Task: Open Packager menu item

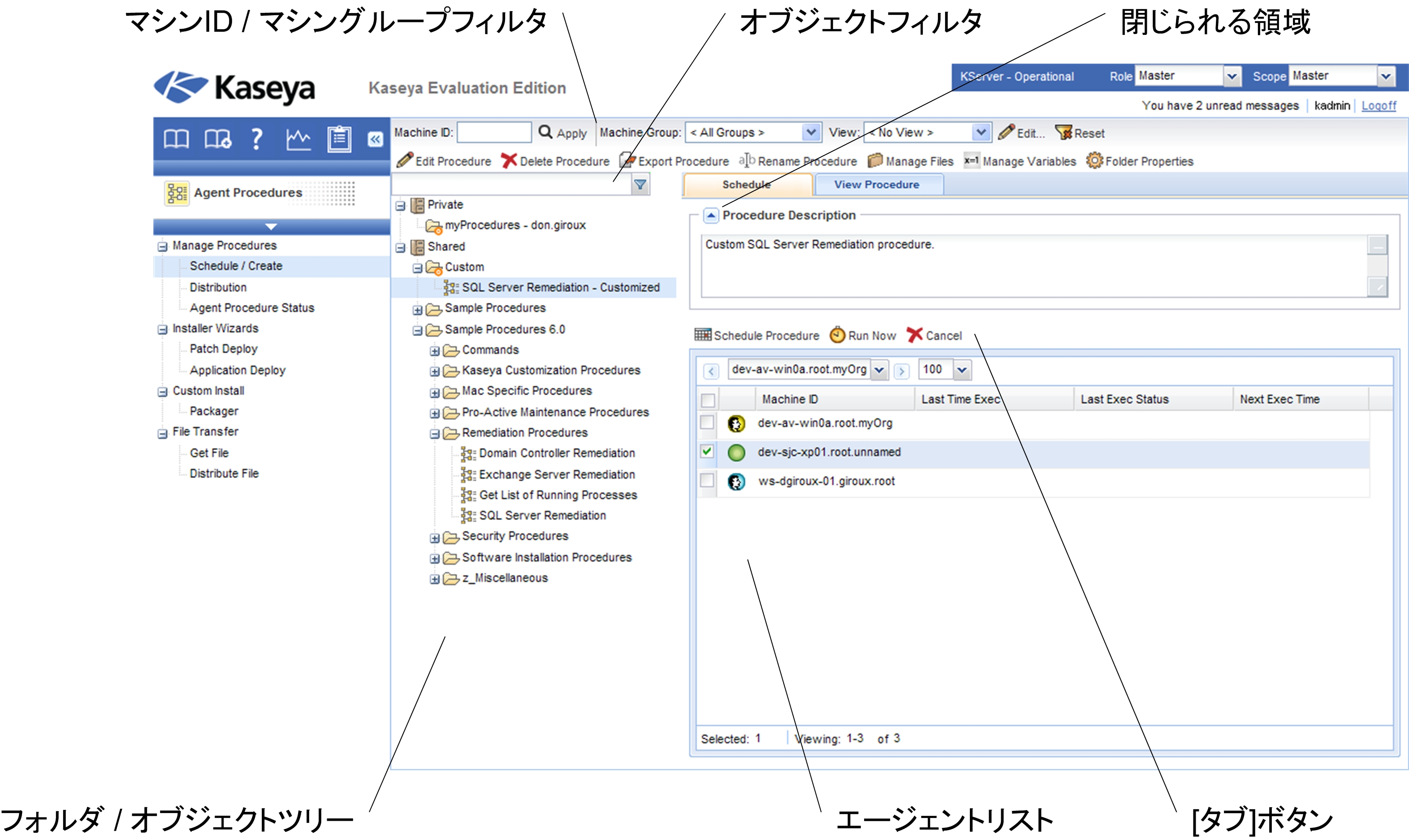Action: pos(214,412)
